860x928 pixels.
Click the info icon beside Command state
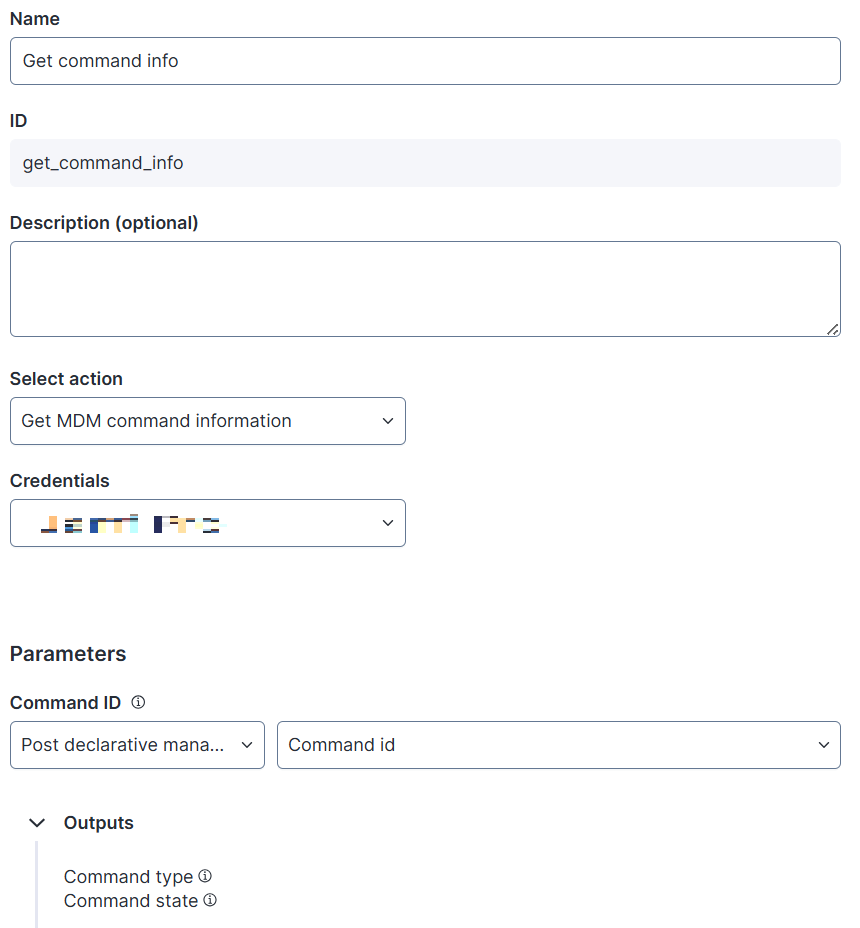coord(210,900)
